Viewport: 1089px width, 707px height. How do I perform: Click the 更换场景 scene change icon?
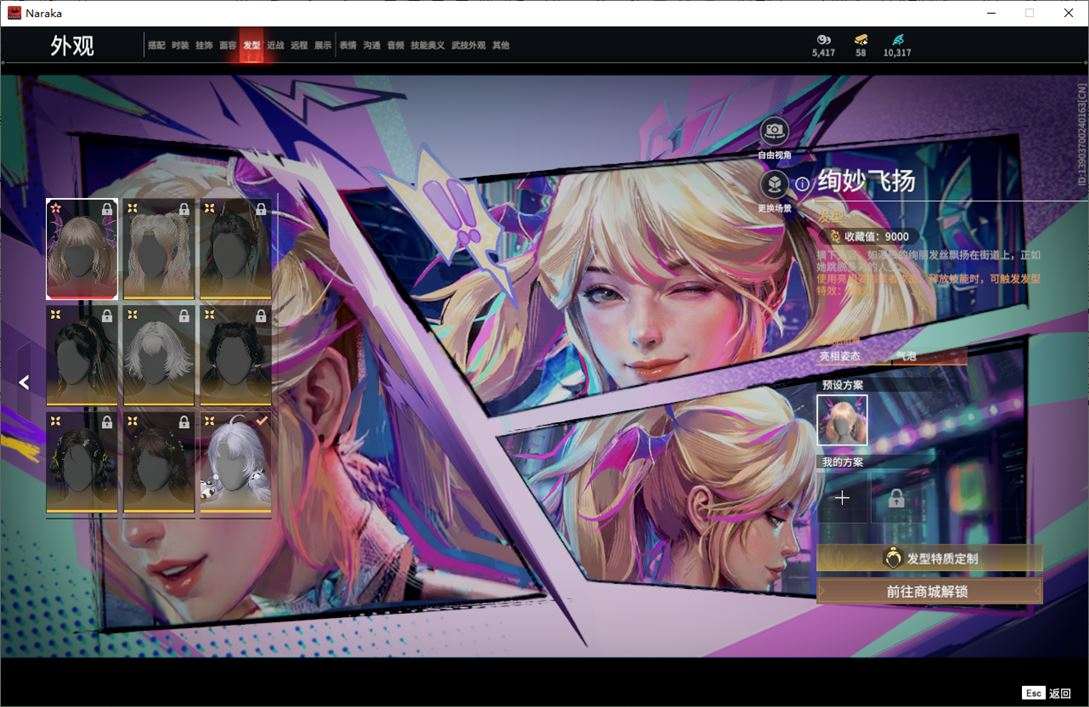pyautogui.click(x=774, y=184)
